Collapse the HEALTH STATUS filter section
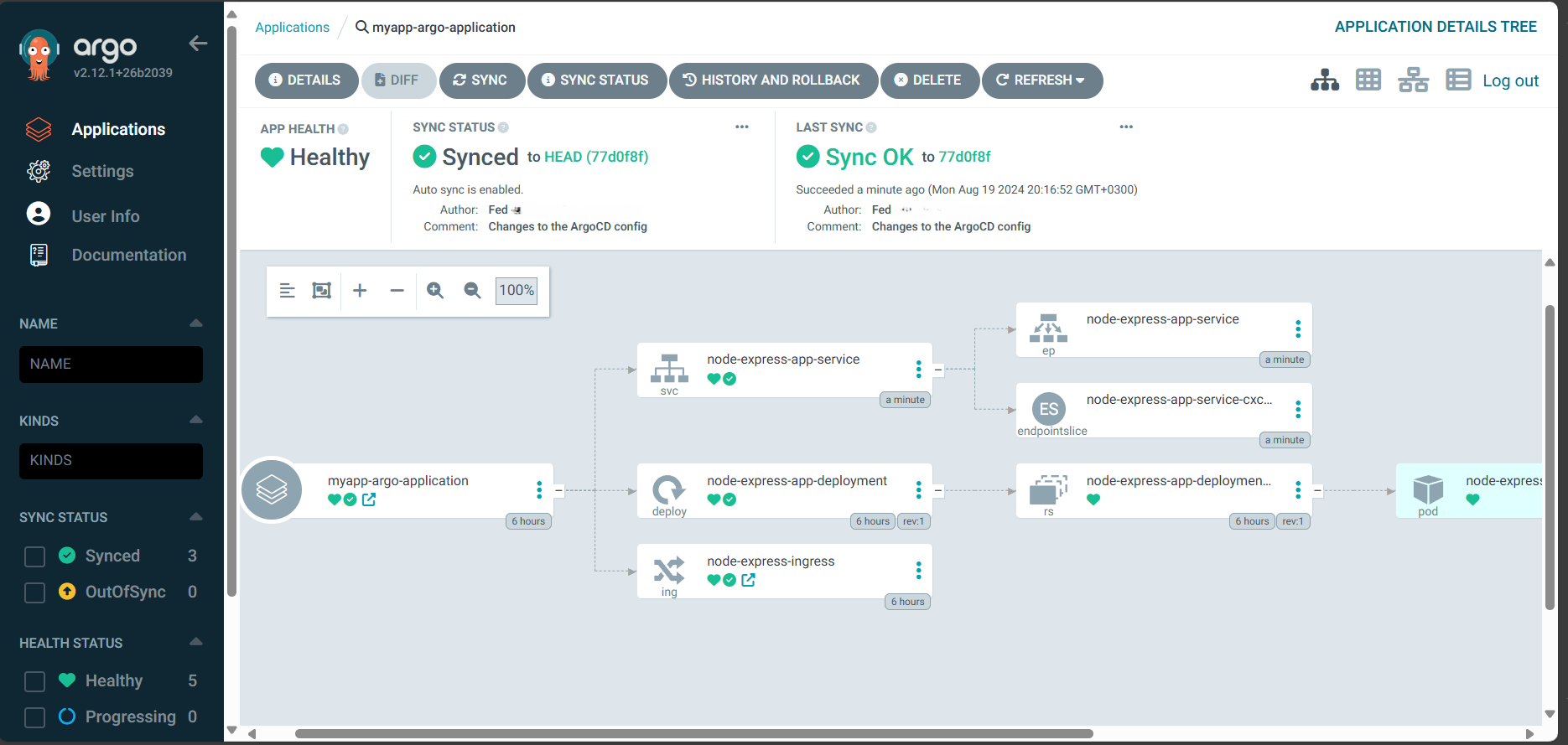The width and height of the screenshot is (1568, 745). pos(196,642)
